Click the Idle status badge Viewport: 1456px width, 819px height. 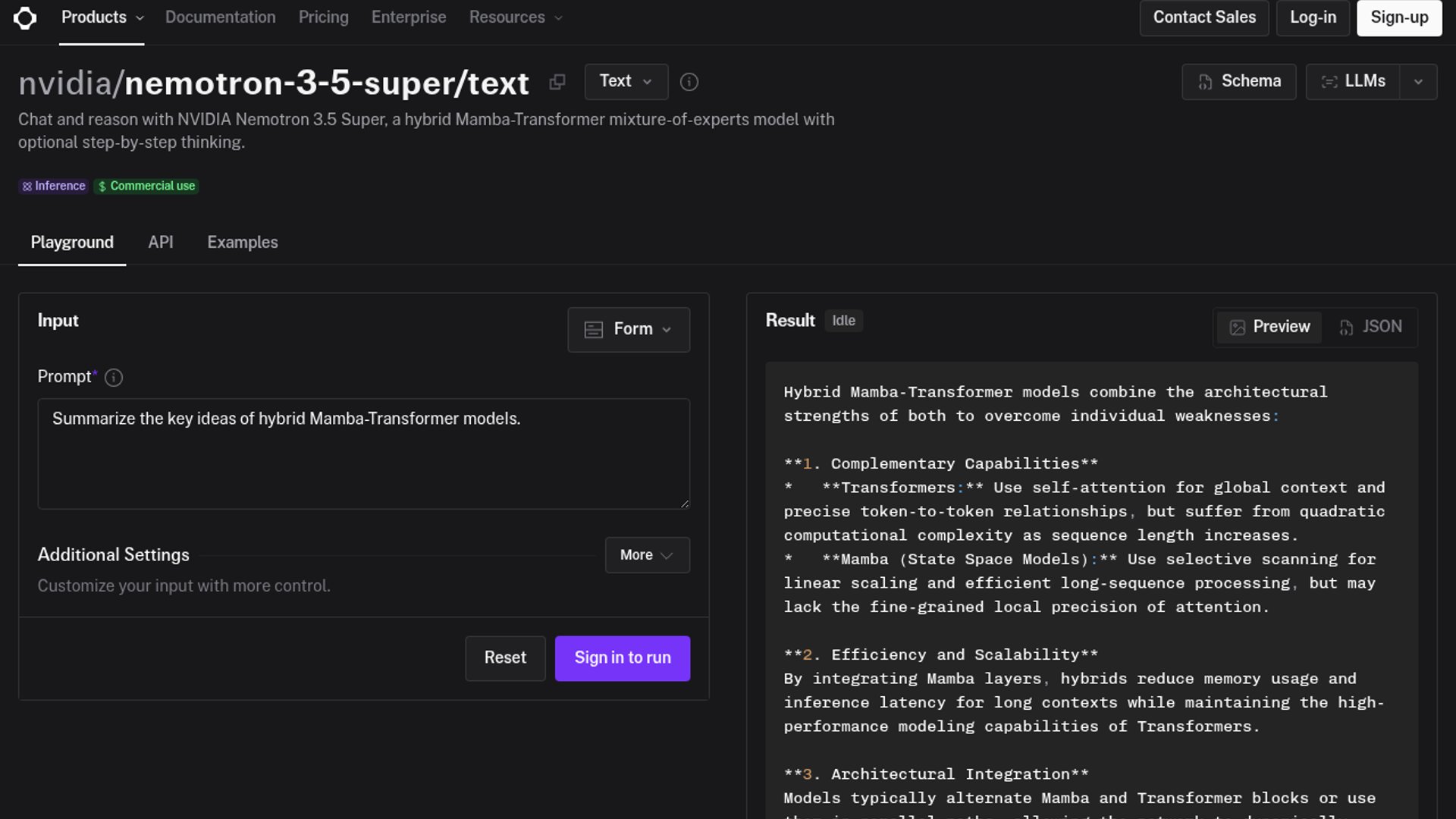844,321
